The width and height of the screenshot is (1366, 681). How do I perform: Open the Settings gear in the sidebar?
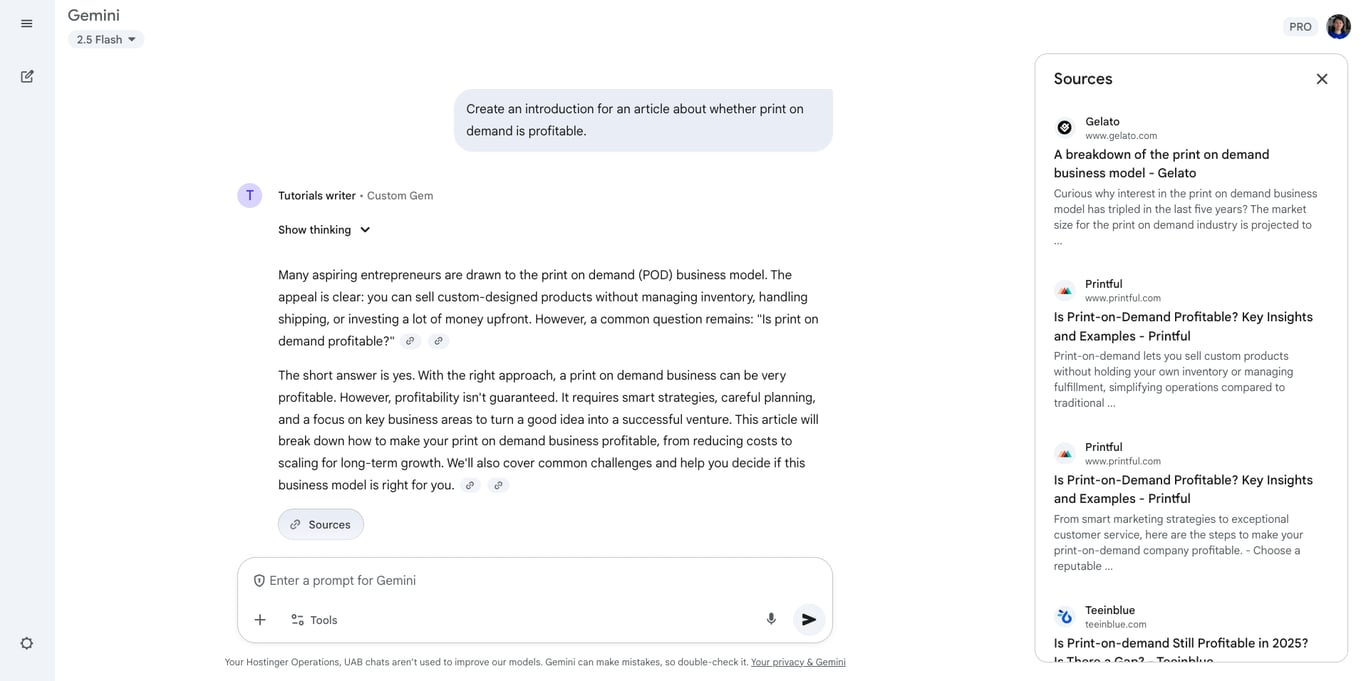coord(26,643)
